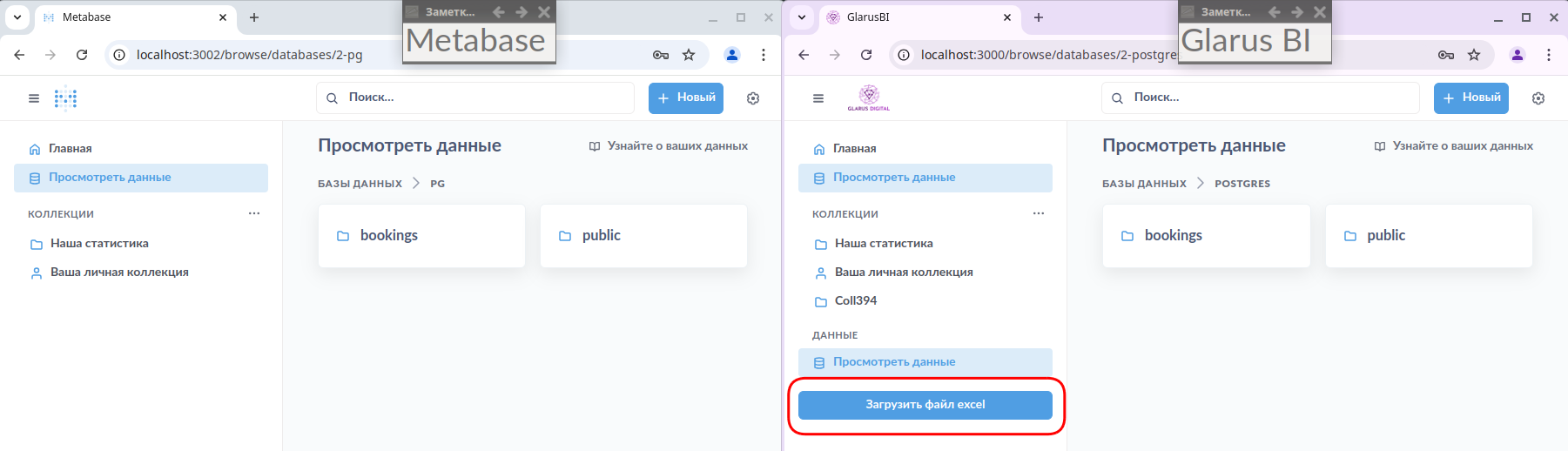Focus the Поиск search field in Metabase
Image resolution: width=1568 pixels, height=451 pixels.
475,98
